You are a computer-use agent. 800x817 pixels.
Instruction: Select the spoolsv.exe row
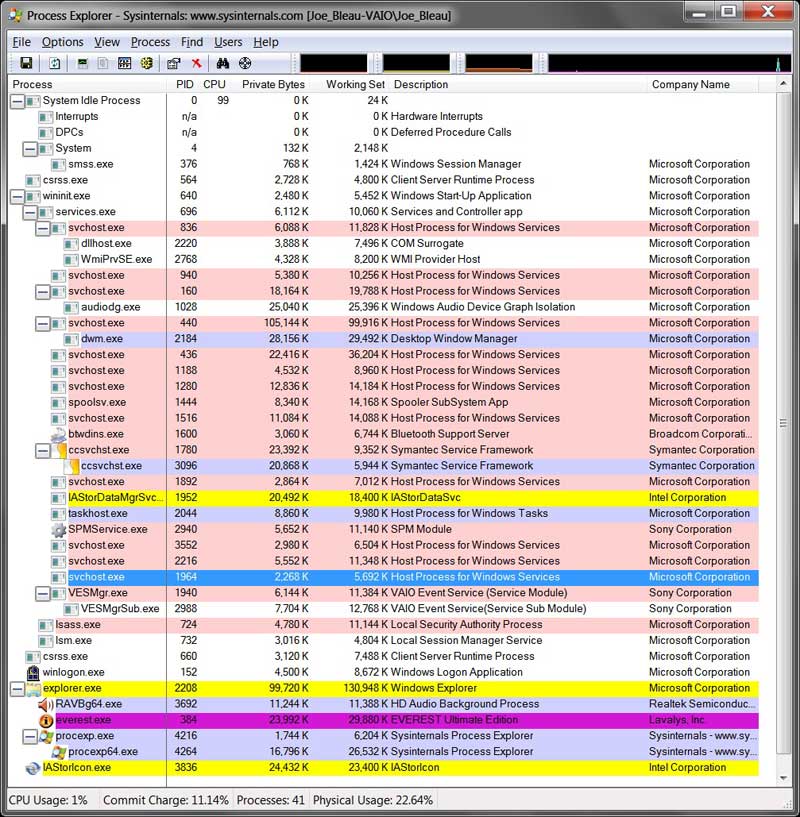384,403
